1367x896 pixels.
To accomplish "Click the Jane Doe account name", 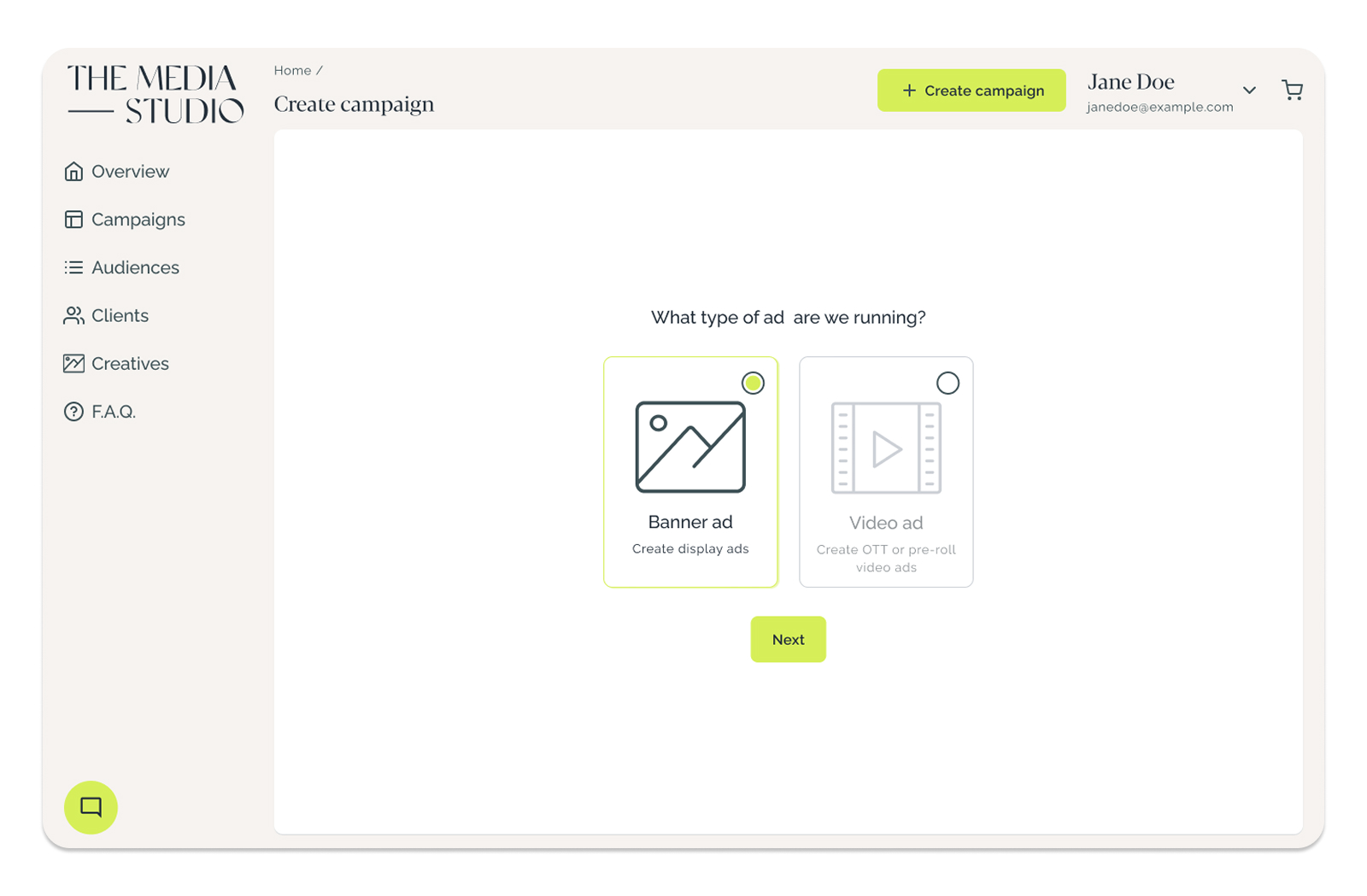I will tap(1130, 82).
